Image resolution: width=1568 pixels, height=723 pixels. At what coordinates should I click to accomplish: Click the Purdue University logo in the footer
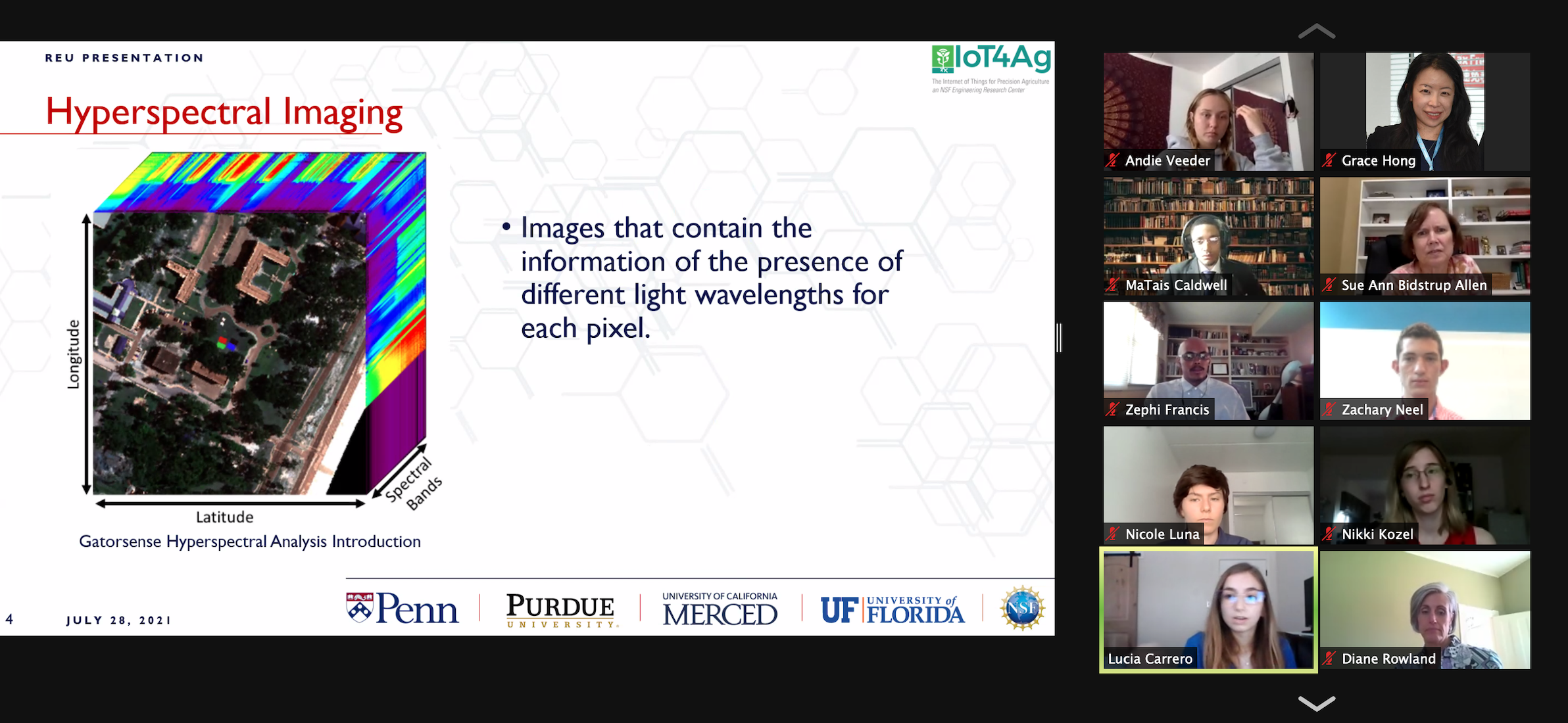click(x=561, y=610)
